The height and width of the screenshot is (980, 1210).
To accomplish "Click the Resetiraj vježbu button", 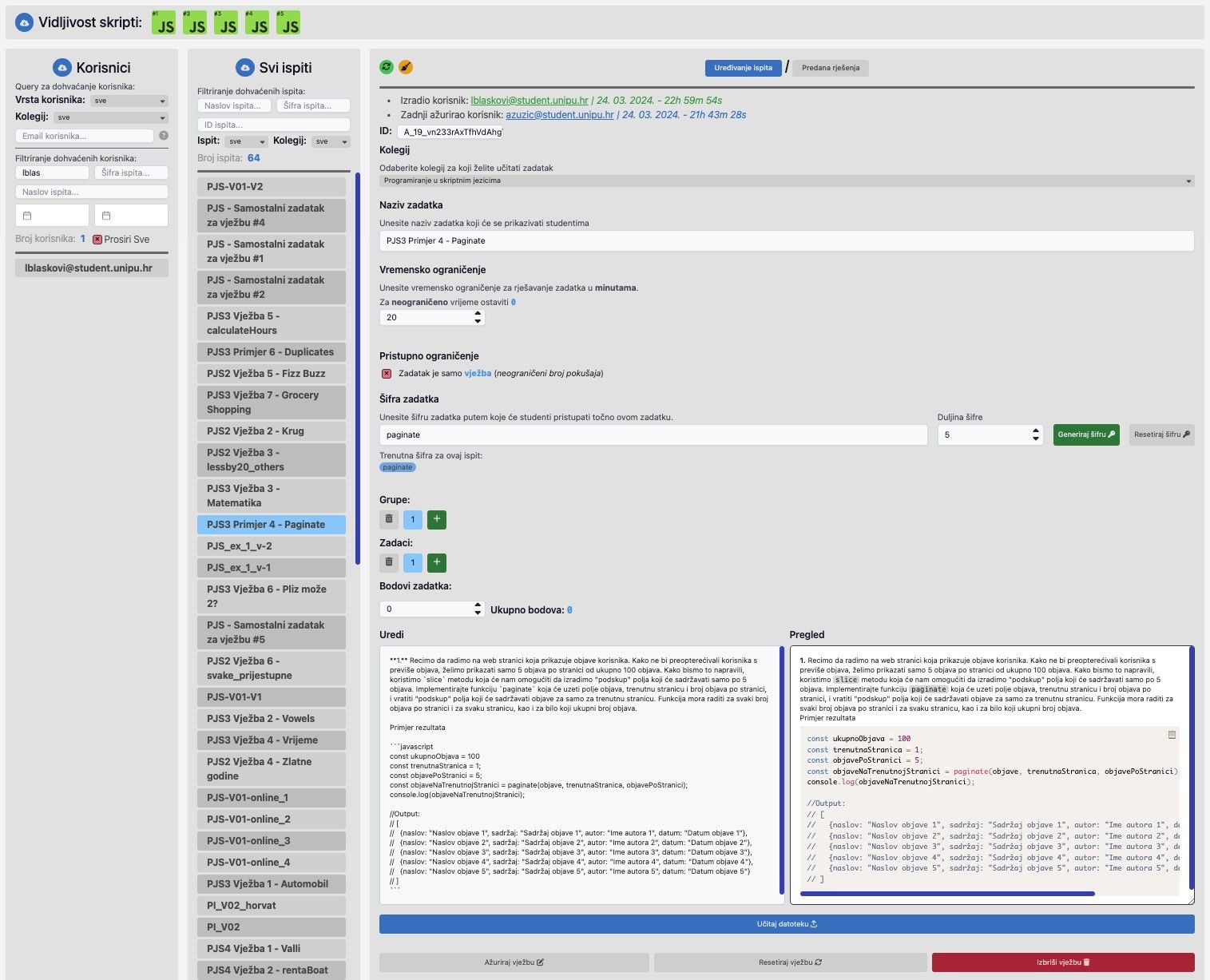I will (790, 962).
